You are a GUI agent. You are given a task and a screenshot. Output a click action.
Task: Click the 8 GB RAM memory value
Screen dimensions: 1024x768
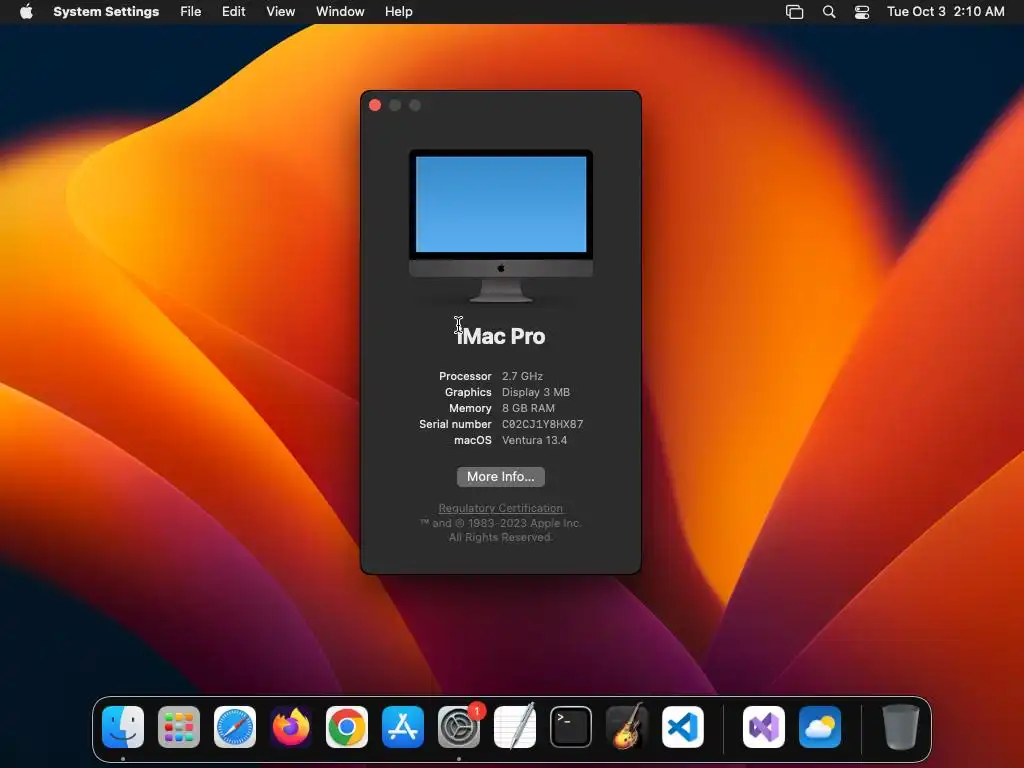click(x=528, y=408)
